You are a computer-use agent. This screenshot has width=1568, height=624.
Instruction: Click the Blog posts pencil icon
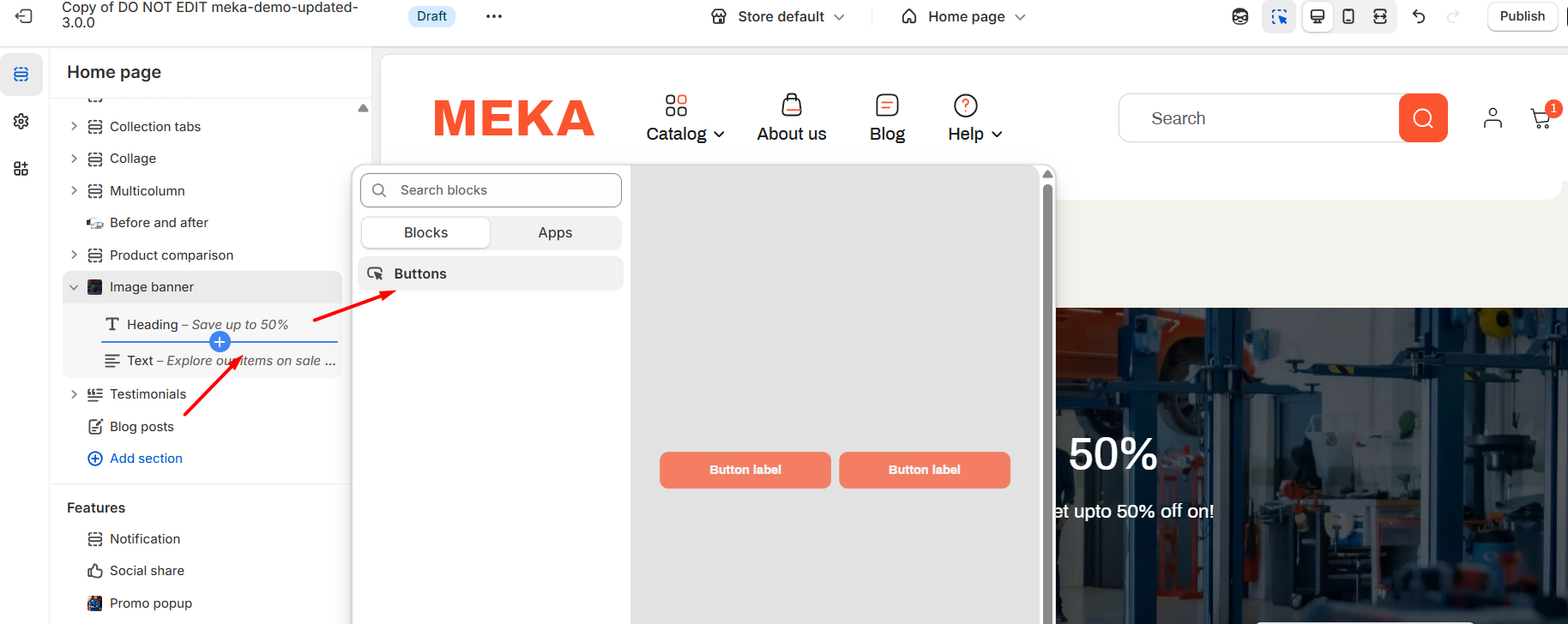tap(95, 427)
